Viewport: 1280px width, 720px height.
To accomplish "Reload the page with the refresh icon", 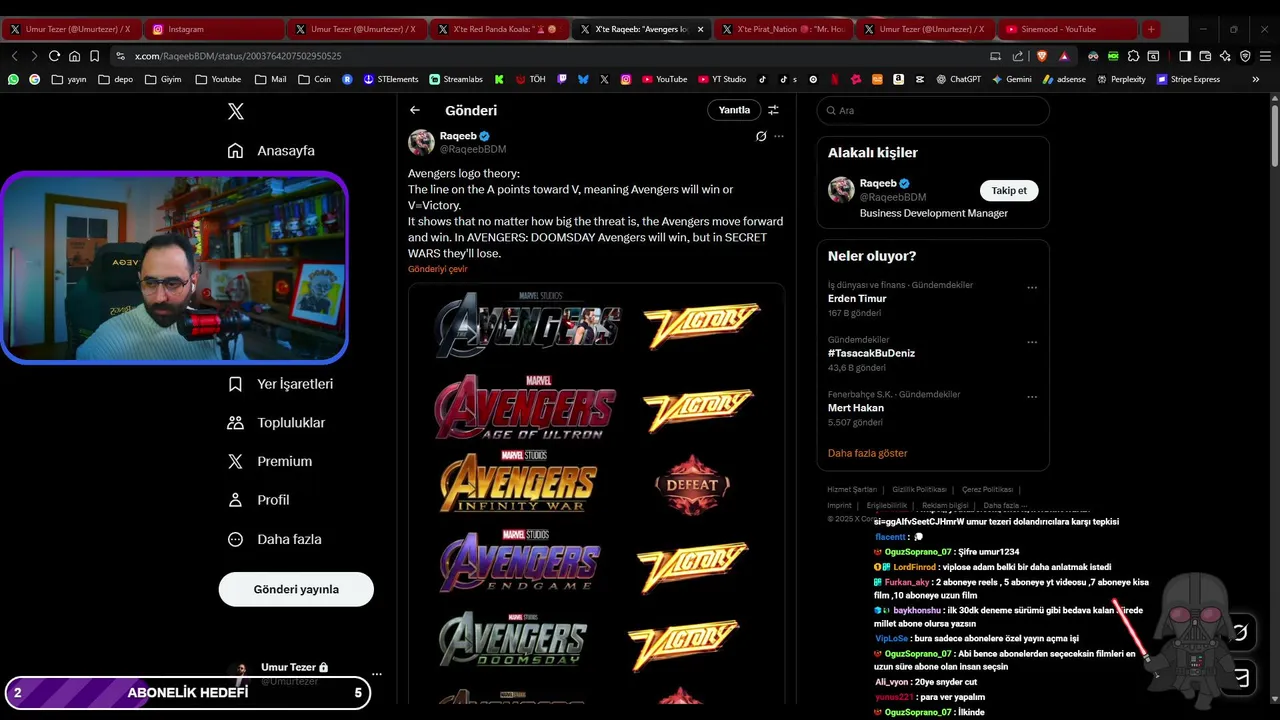I will pos(54,56).
